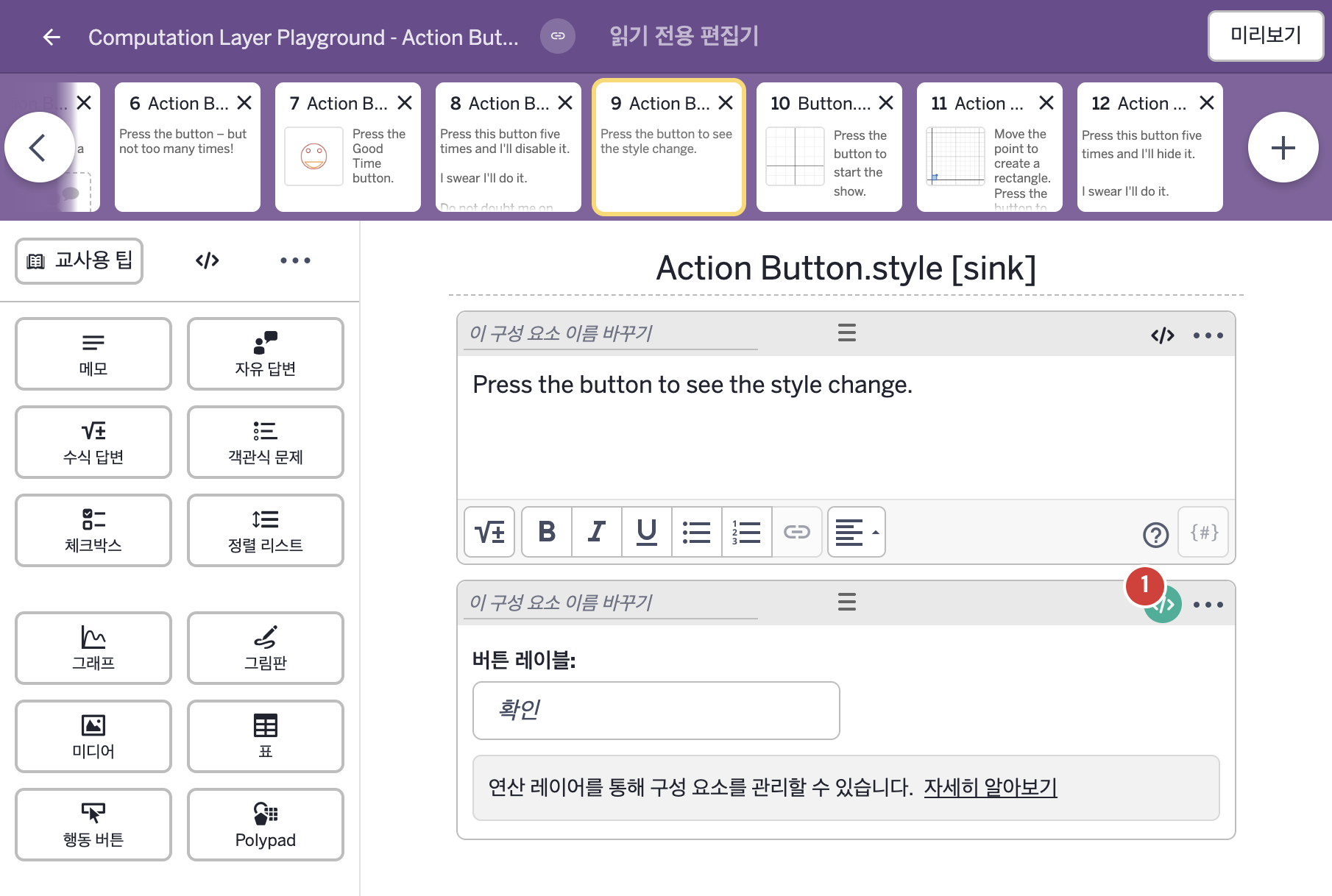The image size is (1332, 896).
Task: Open action button more options
Action: coord(1208,605)
